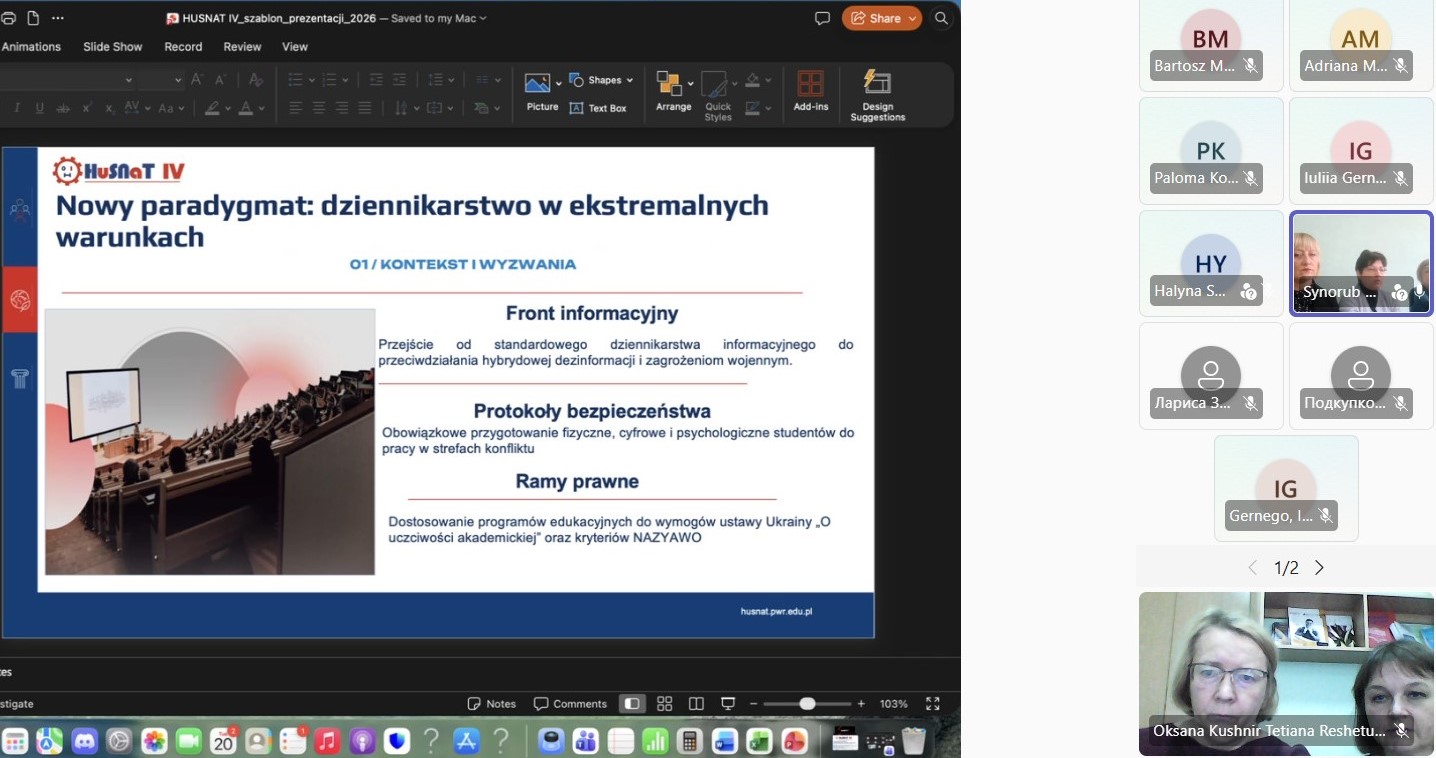Toggle underline formatting in the ribbon
Viewport: 1436px width, 758px height.
coord(40,108)
